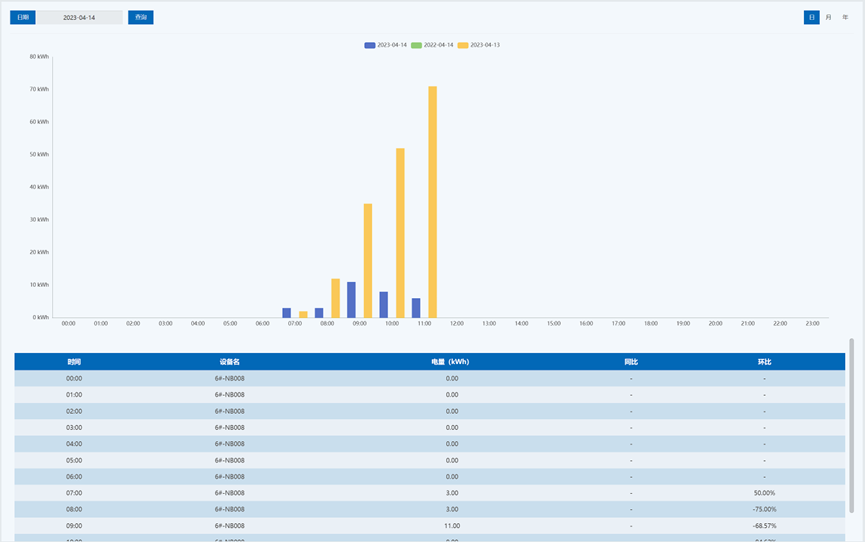Click the blue bar at 07:00
865x542 pixels.
tap(286, 313)
